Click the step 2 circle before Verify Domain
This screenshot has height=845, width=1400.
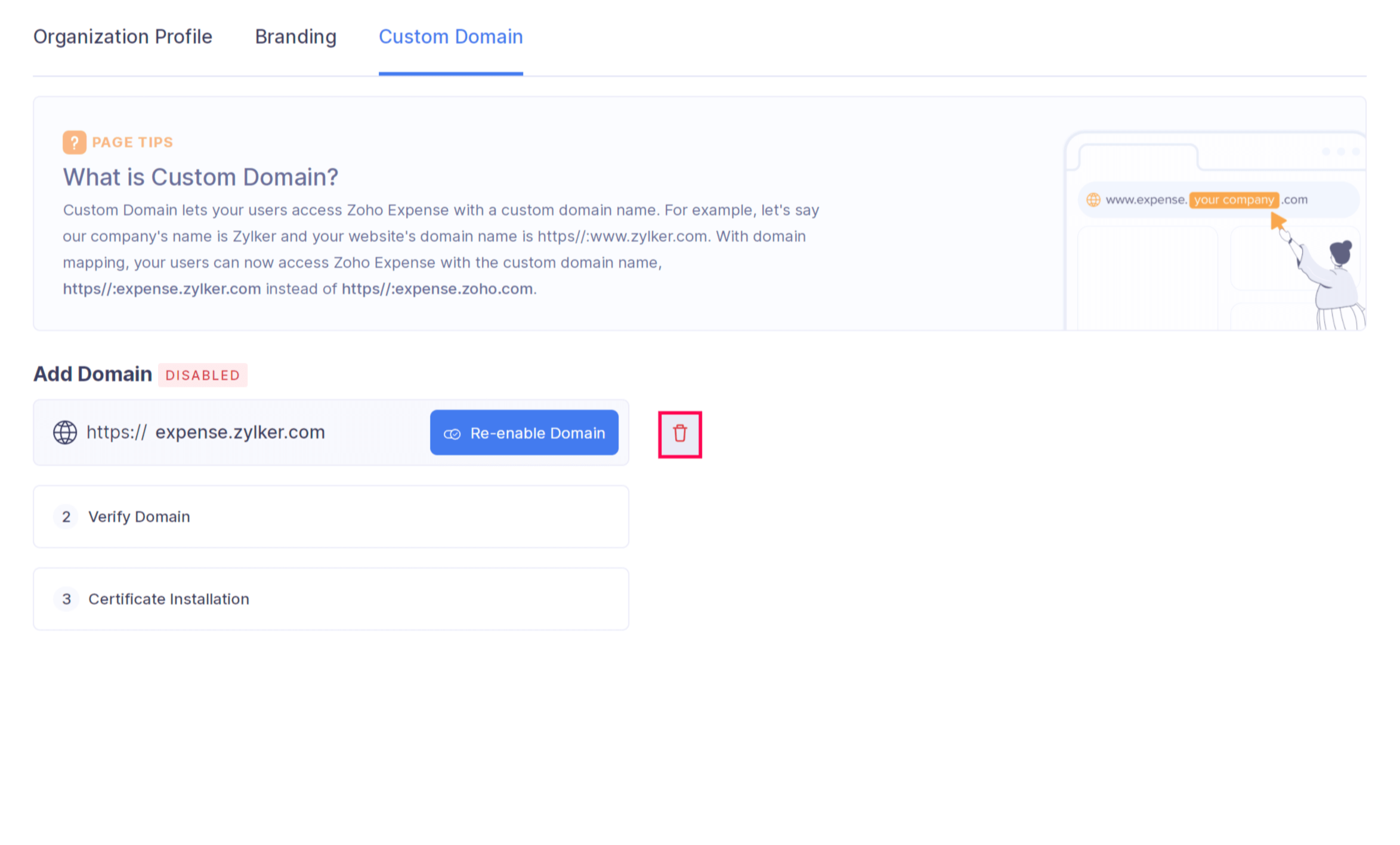(66, 517)
